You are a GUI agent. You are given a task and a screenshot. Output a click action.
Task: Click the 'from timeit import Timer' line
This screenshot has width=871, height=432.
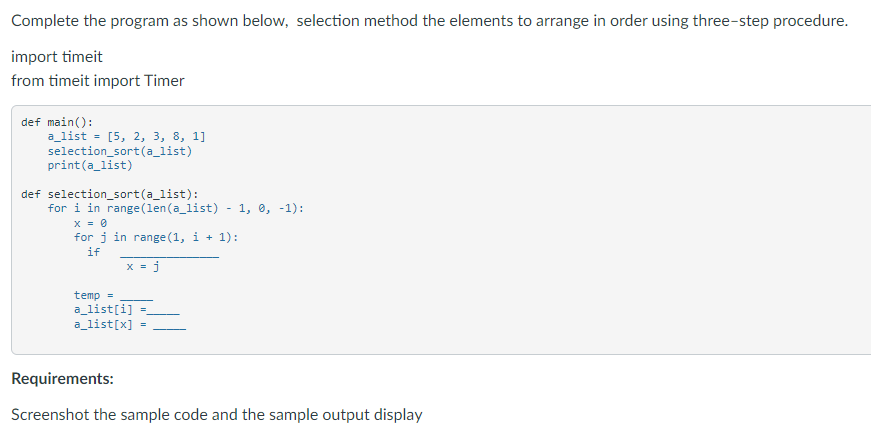pos(98,81)
